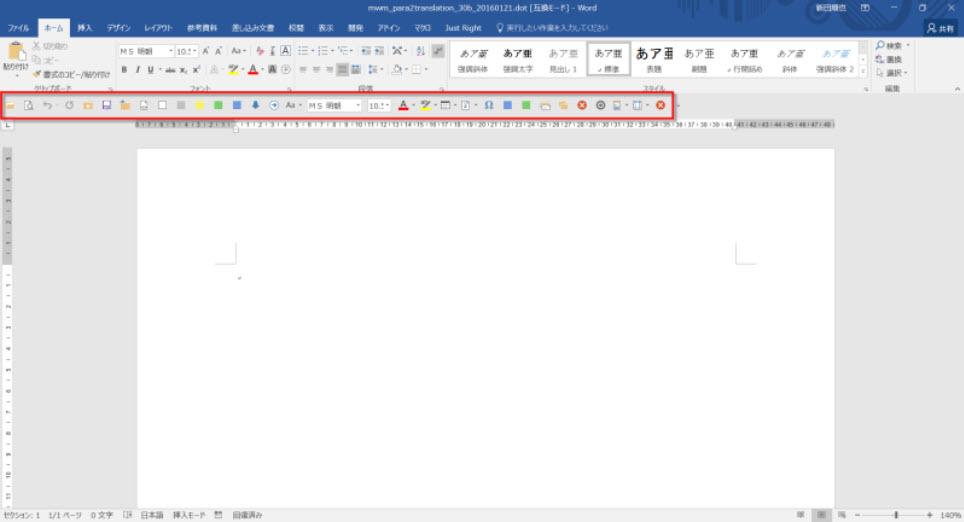964x522 pixels.
Task: Open the 挿入 (Insert) ribbon tab
Action: click(85, 28)
